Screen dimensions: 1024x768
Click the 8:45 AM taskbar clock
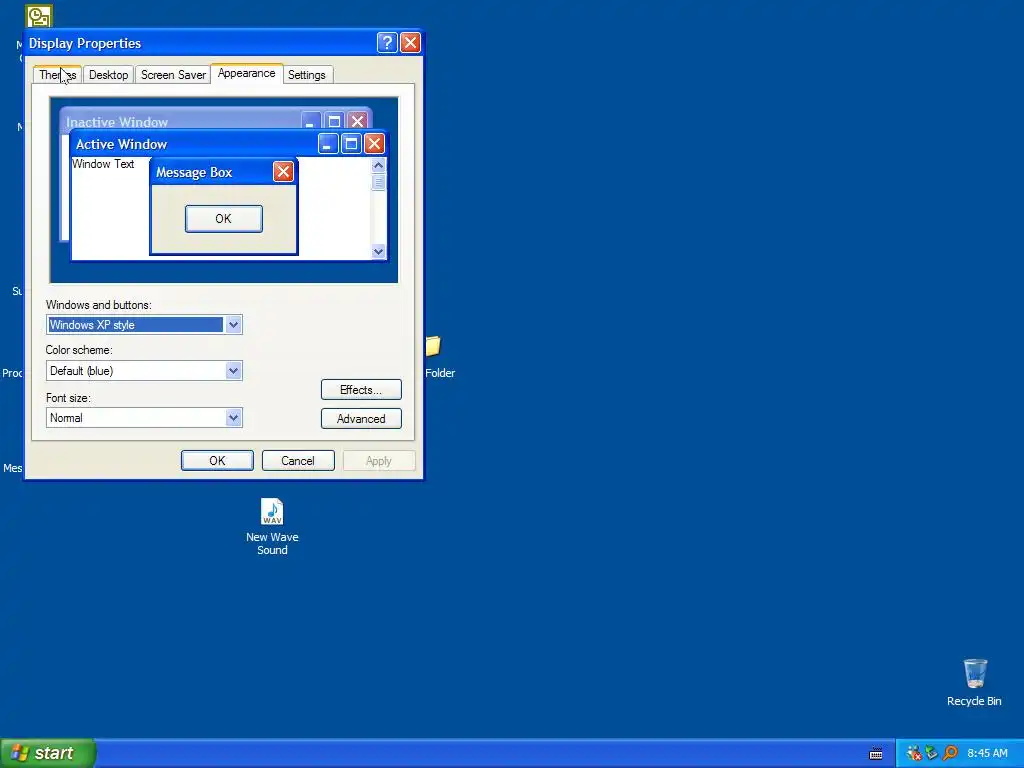pos(987,753)
